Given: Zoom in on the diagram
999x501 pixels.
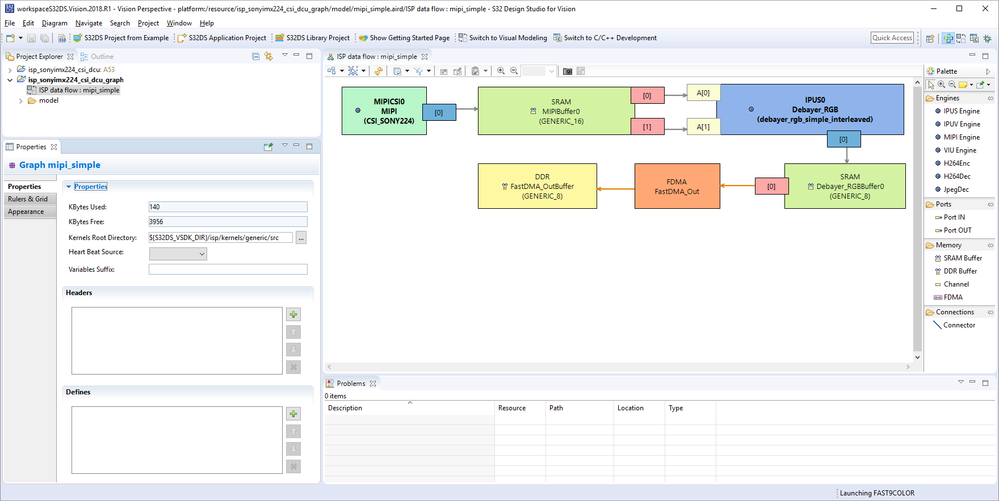Looking at the screenshot, I should coord(501,71).
